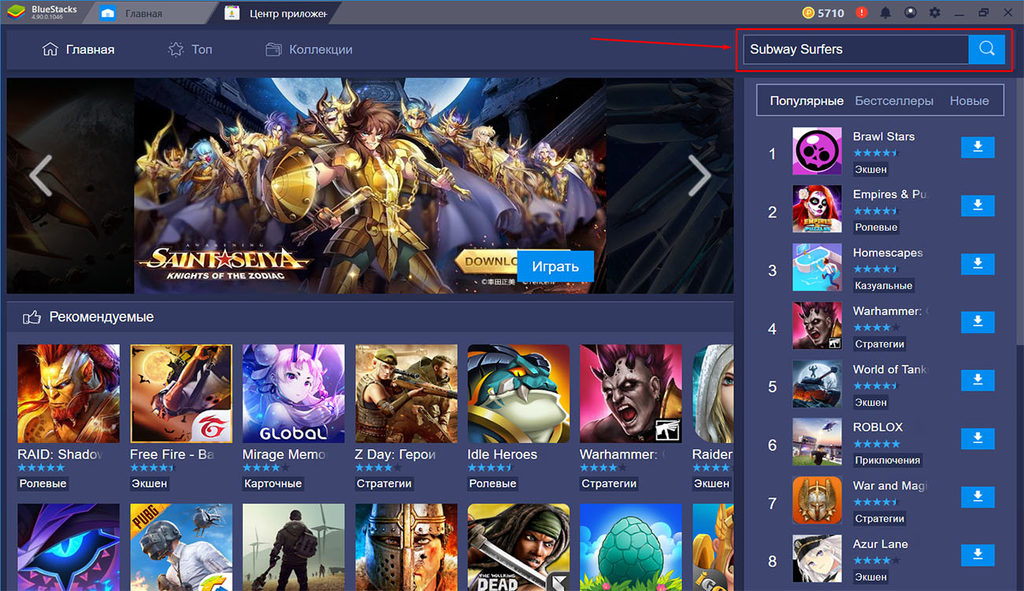The height and width of the screenshot is (591, 1024).
Task: Open the account profile icon
Action: pos(910,12)
